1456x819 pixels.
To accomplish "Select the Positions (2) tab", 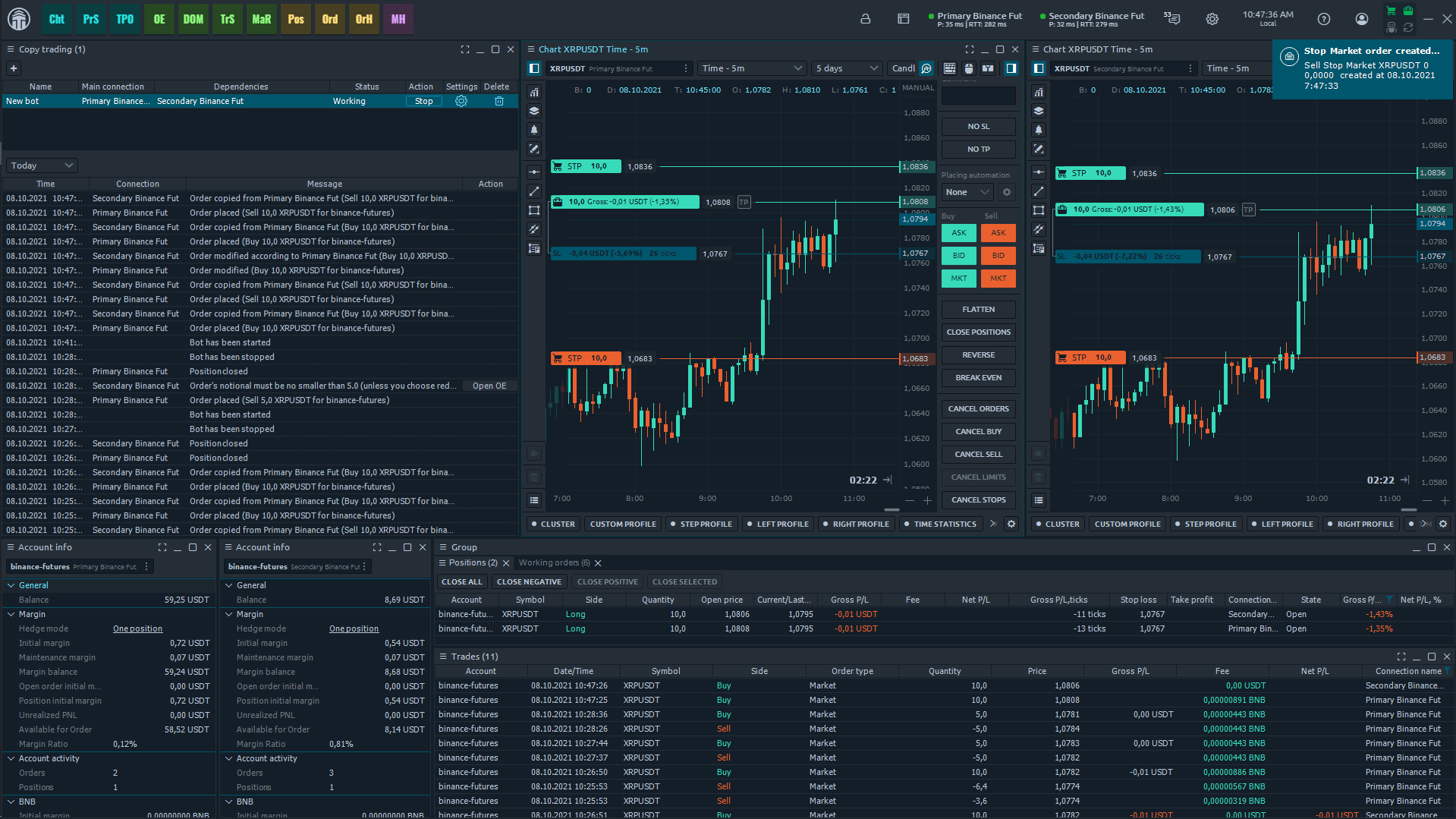I will coord(473,562).
